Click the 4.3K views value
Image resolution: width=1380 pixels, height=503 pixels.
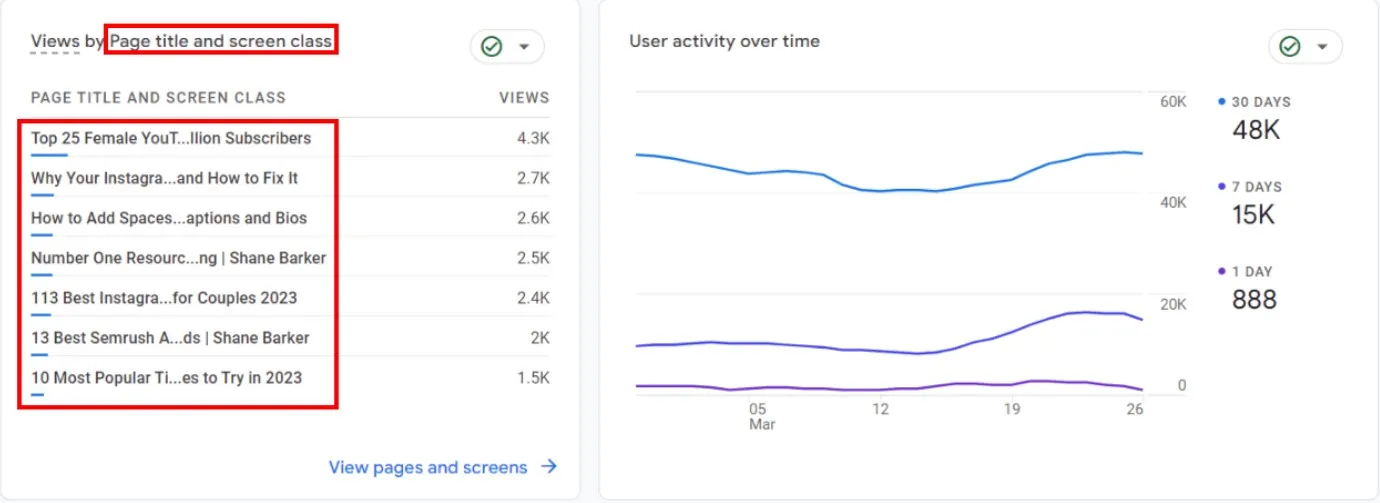click(533, 138)
